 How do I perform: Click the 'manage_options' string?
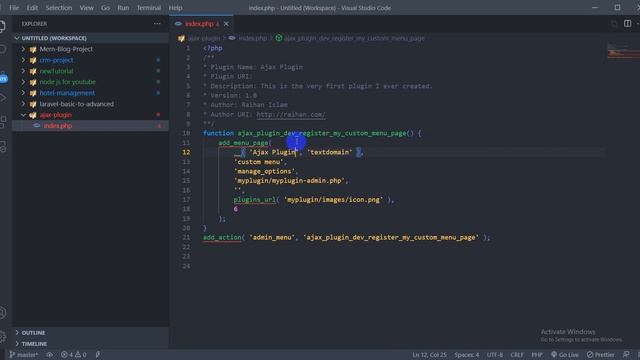(x=264, y=171)
